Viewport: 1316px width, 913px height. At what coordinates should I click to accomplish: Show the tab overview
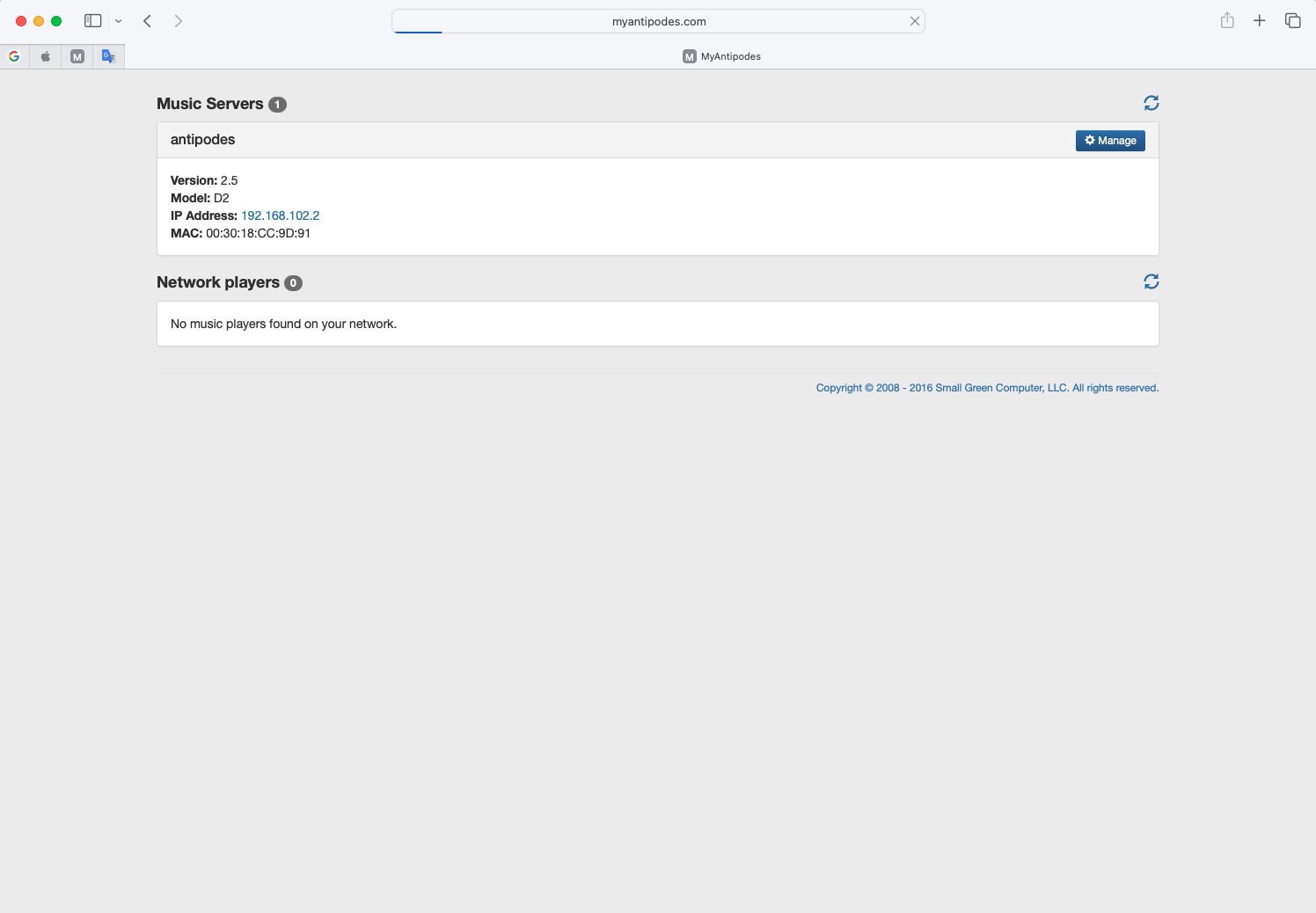(x=1292, y=20)
